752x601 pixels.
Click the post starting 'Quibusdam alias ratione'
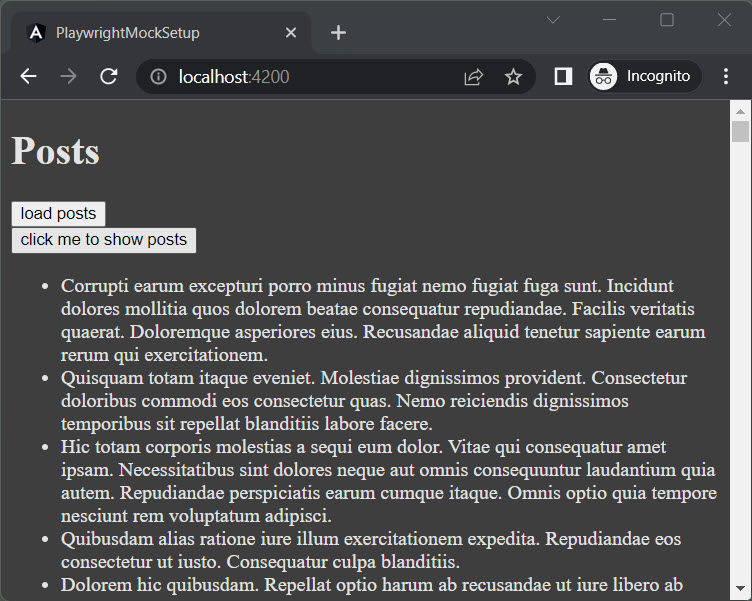pos(371,550)
